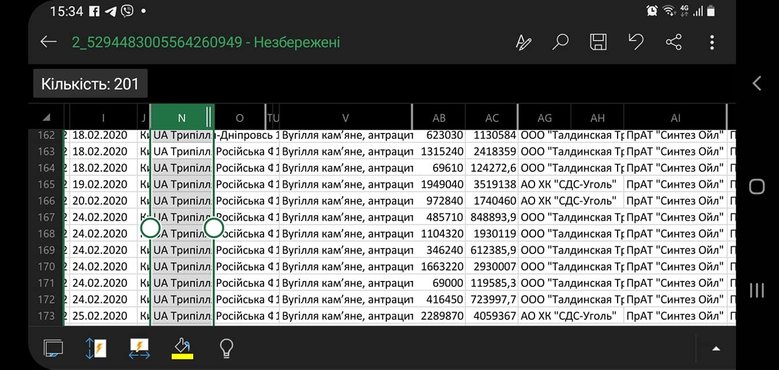Open the side edge panel chevron

(757, 83)
